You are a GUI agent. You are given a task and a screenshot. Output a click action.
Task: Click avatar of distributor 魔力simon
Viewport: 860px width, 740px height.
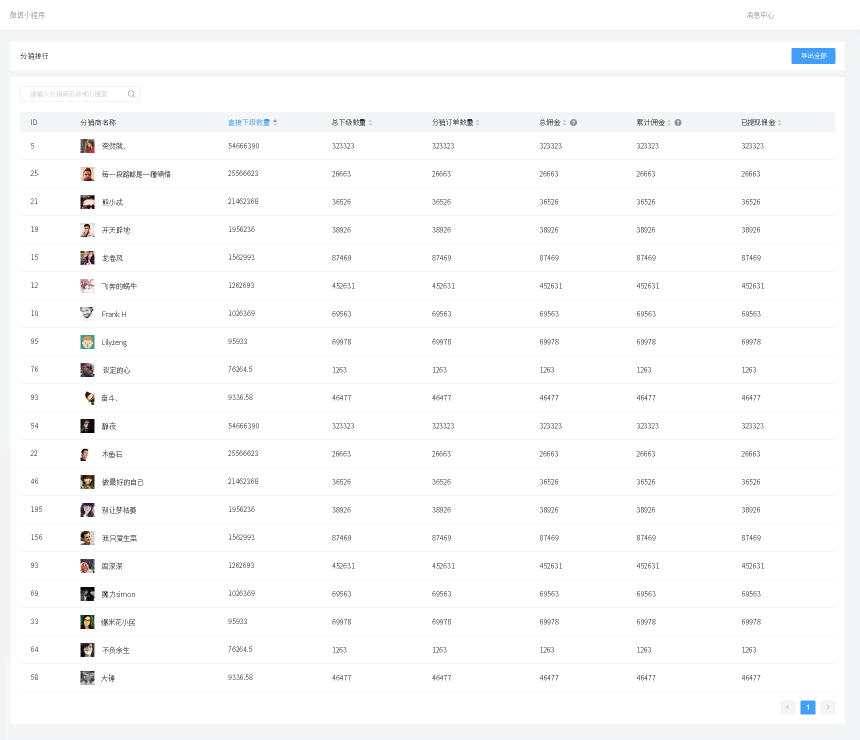tap(87, 594)
